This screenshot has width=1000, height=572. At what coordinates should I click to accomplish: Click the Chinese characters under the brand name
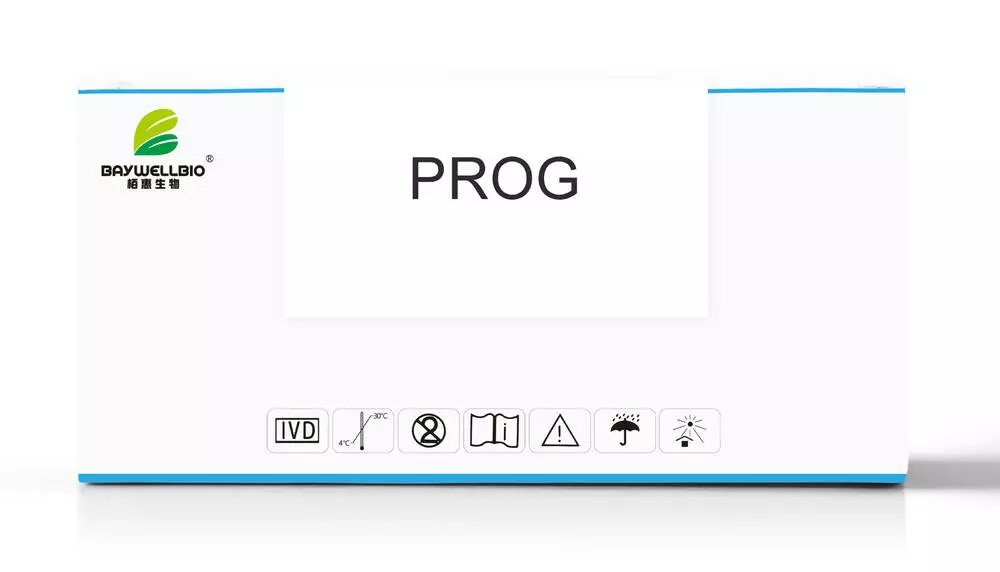153,184
